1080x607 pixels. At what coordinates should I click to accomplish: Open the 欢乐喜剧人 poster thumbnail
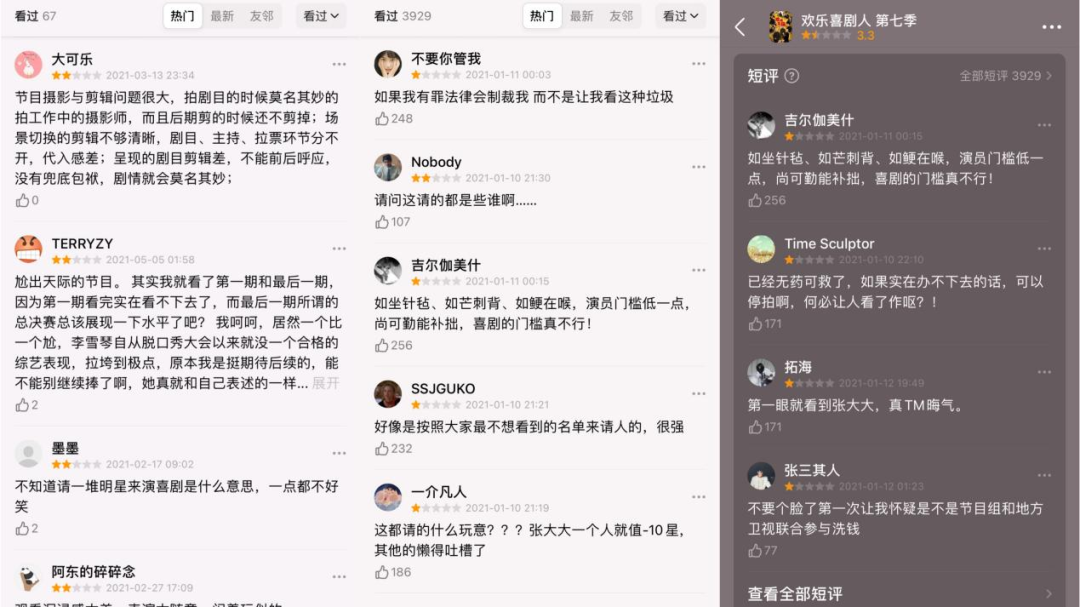coord(780,27)
